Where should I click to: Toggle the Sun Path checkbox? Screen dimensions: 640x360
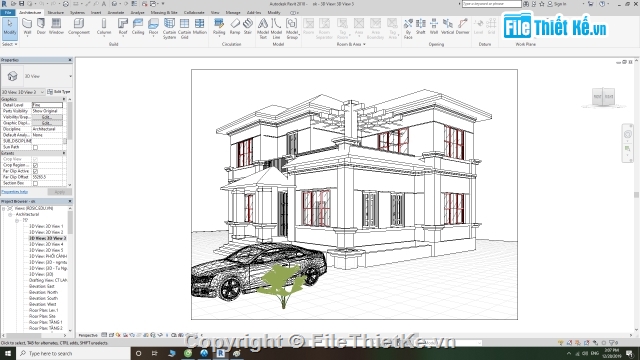36,147
